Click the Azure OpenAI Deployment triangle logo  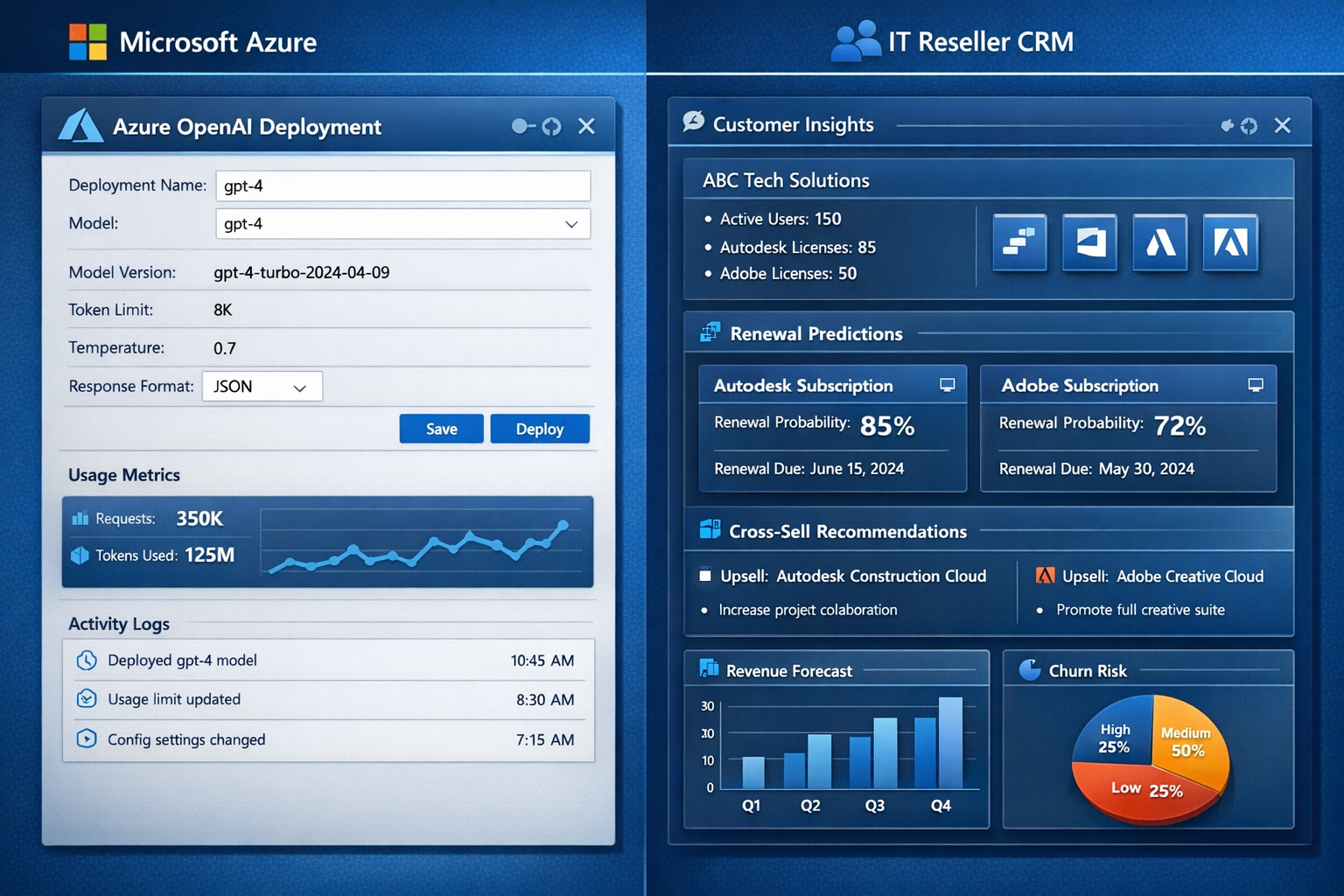[80, 126]
